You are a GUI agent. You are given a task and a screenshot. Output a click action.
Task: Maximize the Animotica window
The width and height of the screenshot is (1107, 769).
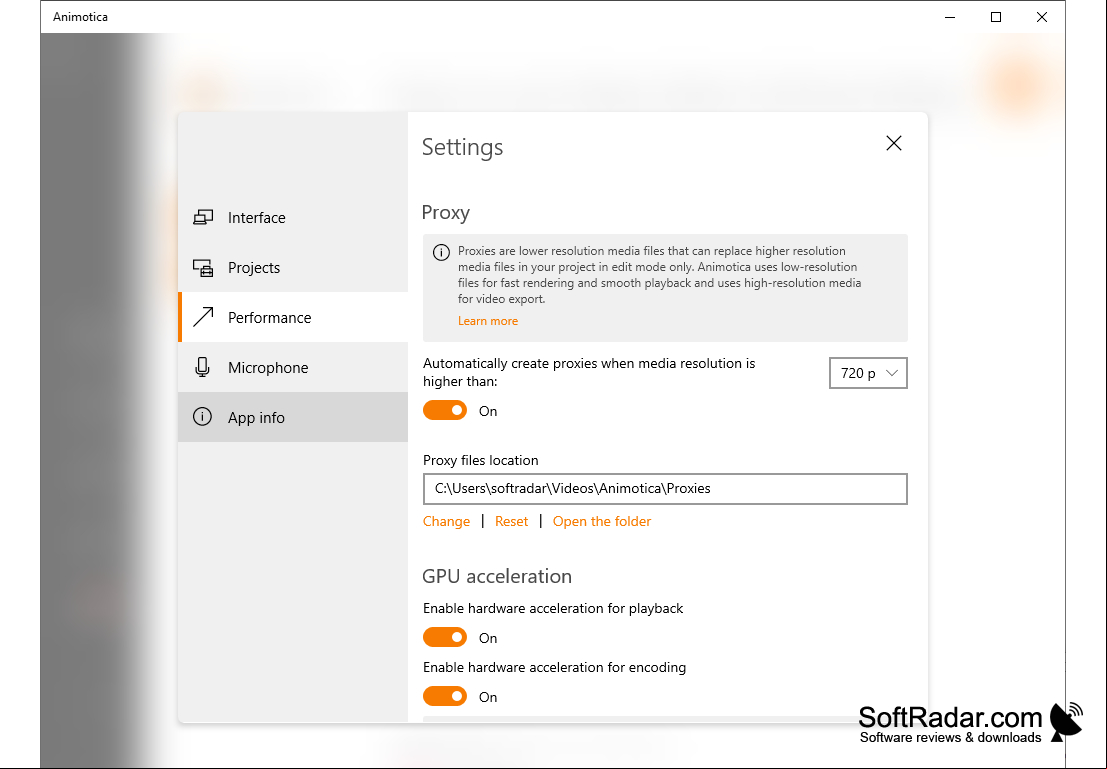995,17
